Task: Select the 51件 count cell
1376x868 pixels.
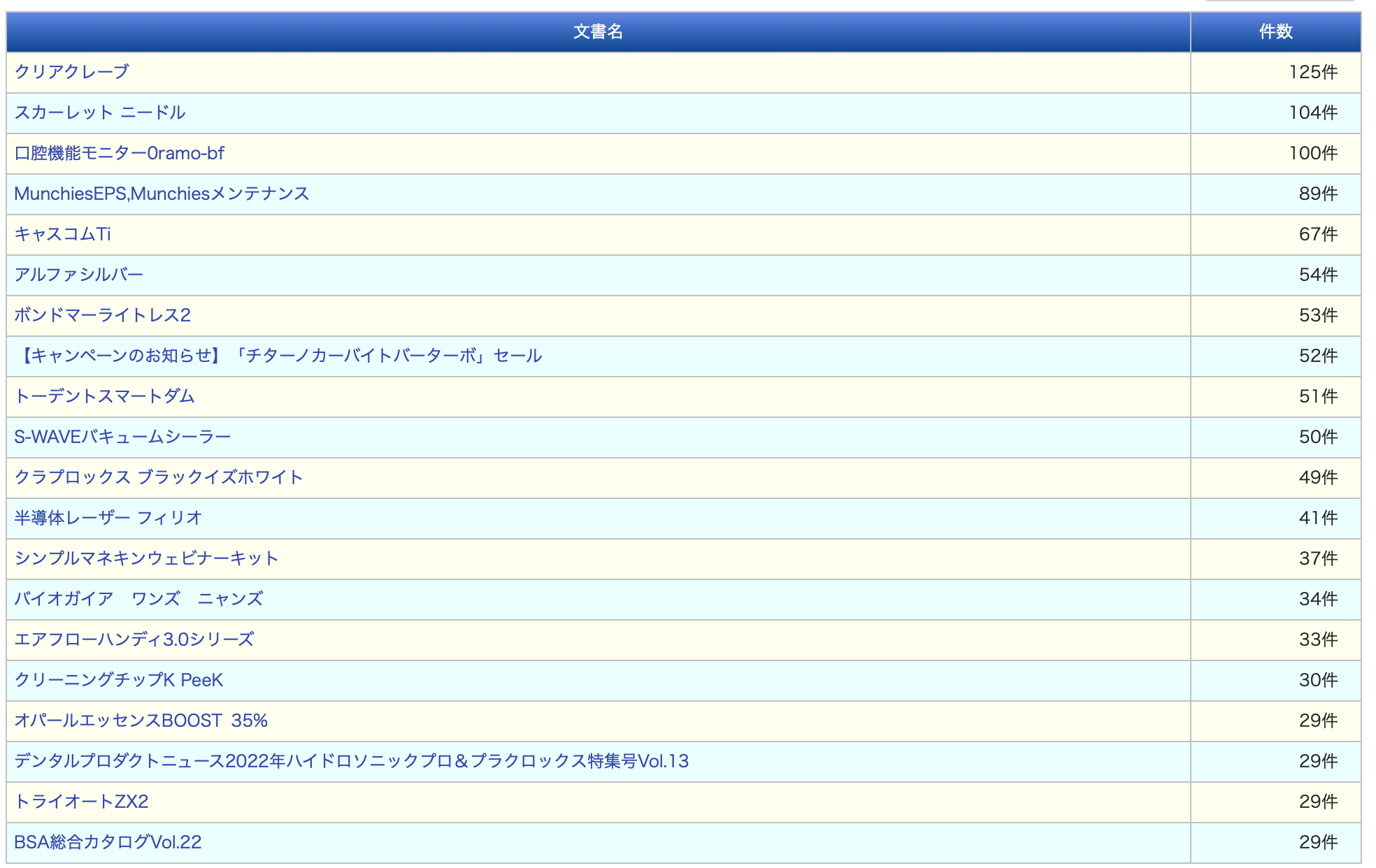Action: 1276,397
